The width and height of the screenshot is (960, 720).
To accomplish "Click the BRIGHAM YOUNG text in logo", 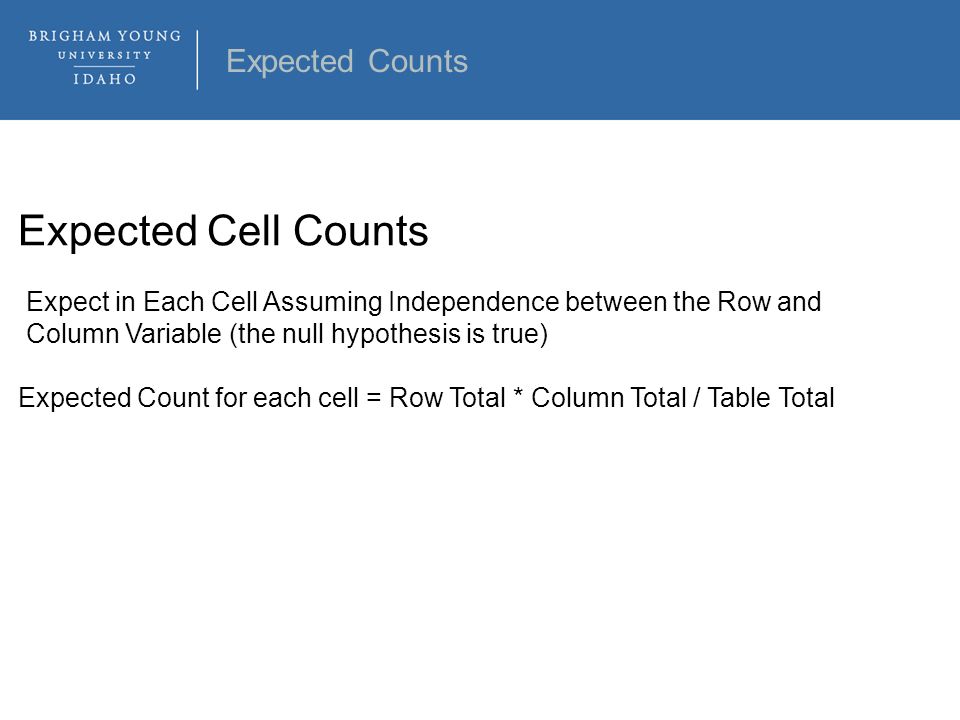I will [x=105, y=36].
